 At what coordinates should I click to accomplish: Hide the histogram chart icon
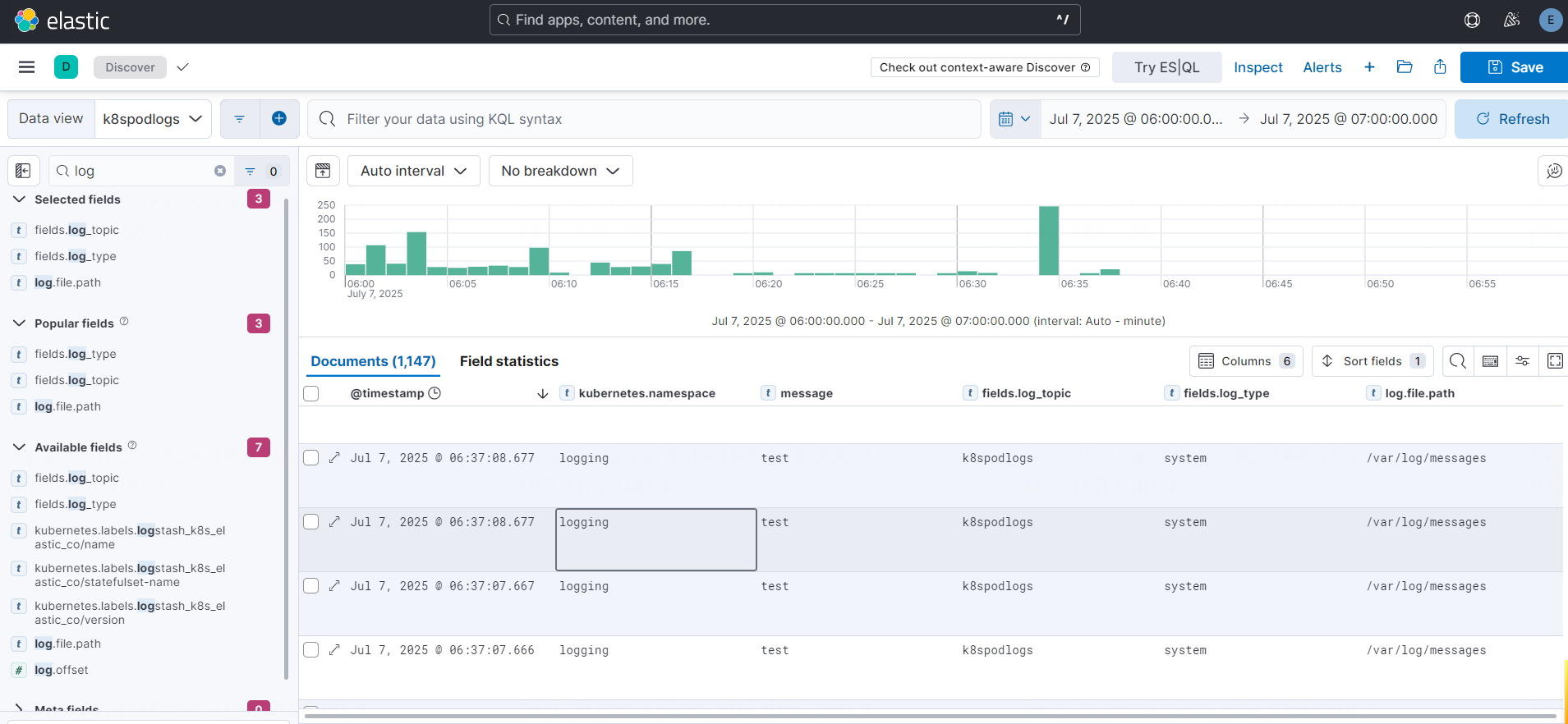tap(323, 171)
